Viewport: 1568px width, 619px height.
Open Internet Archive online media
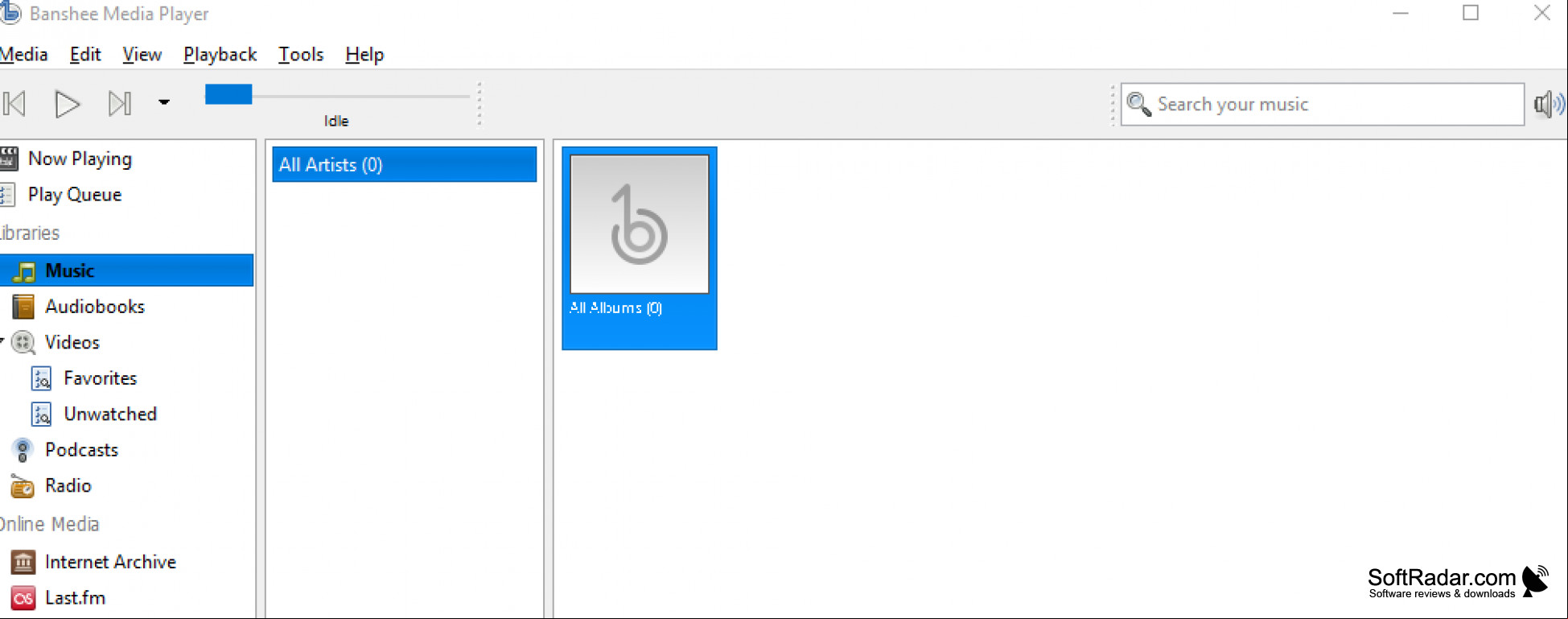(93, 562)
